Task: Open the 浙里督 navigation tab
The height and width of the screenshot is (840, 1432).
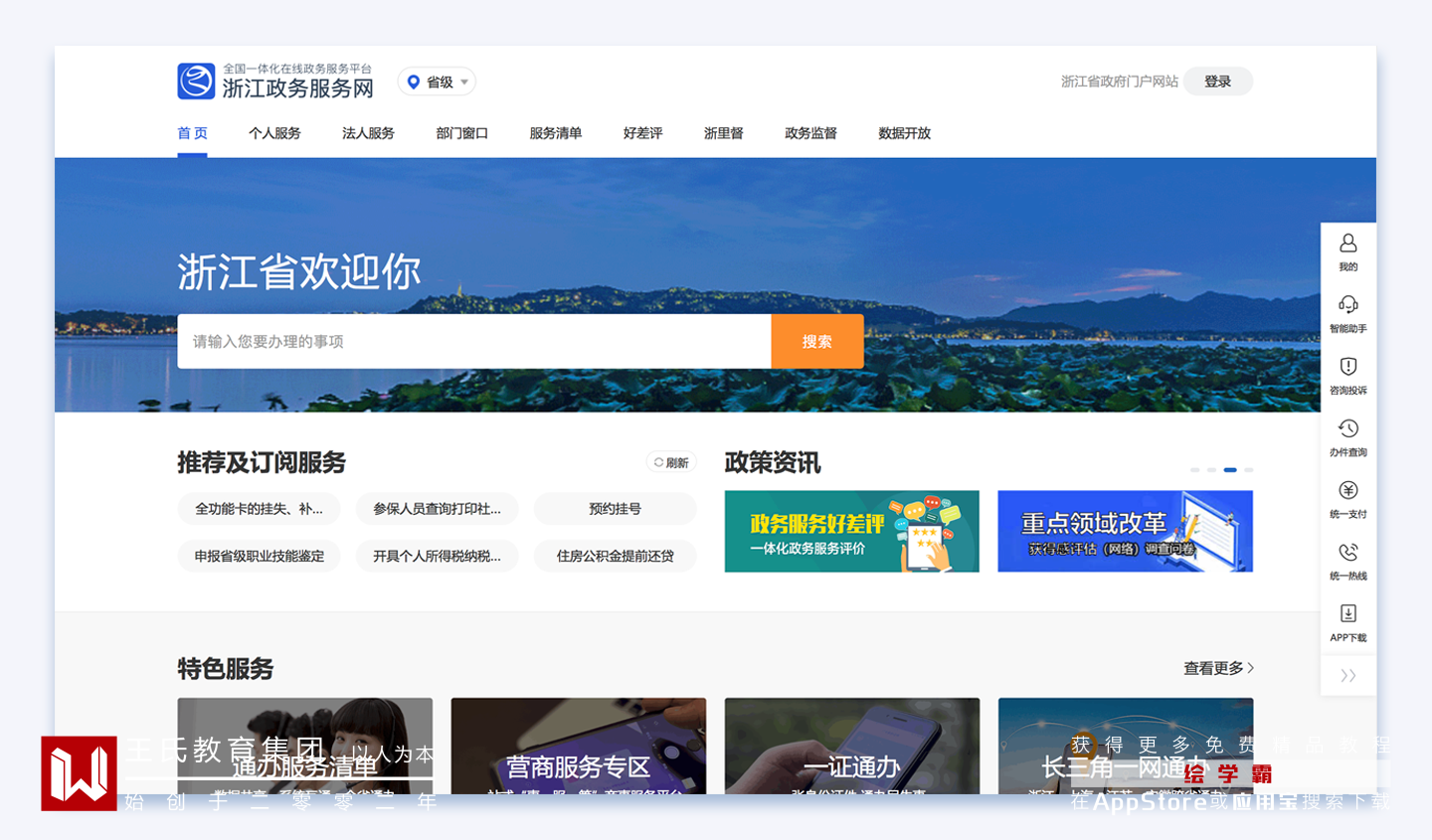Action: tap(723, 133)
